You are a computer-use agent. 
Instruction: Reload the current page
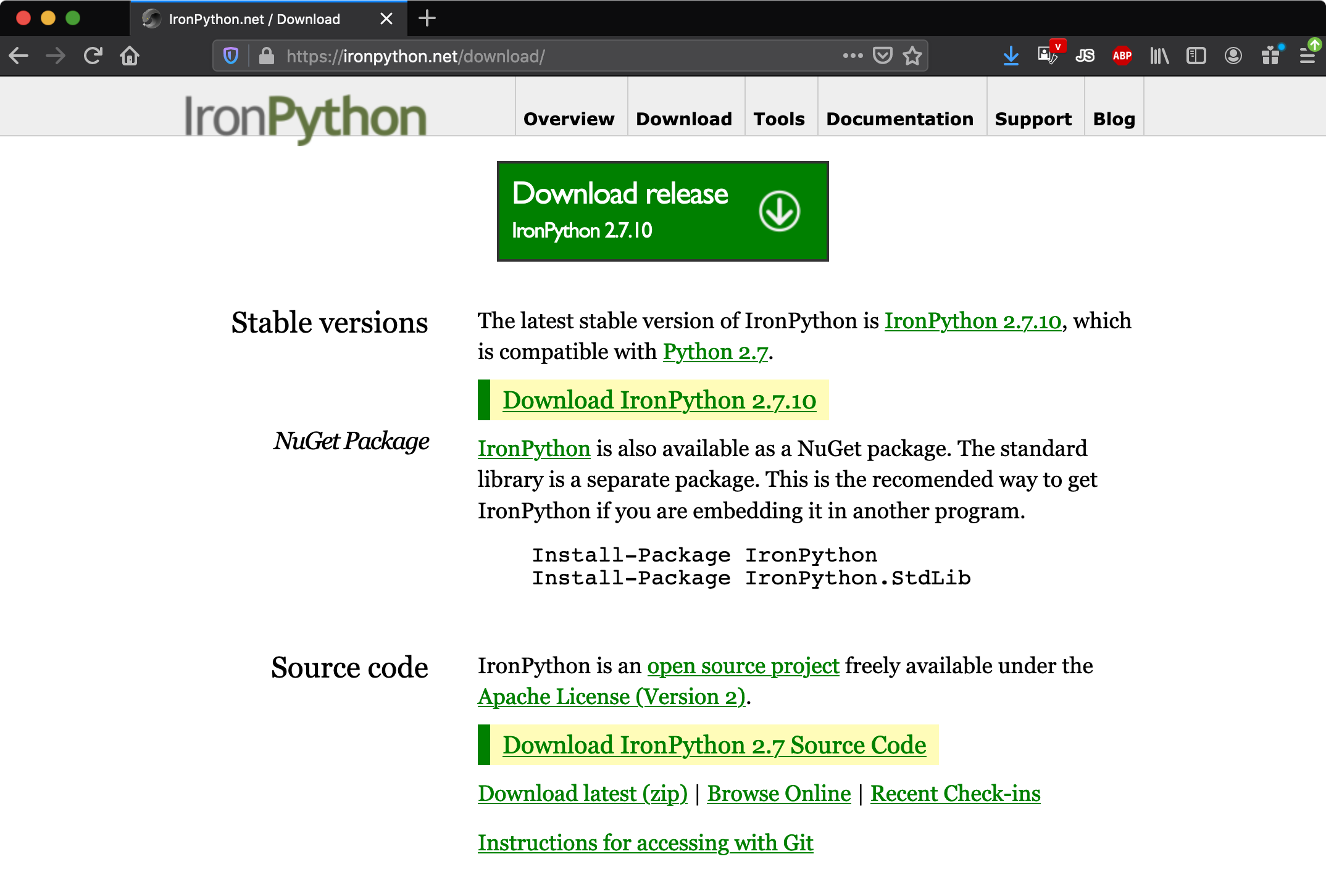point(93,56)
